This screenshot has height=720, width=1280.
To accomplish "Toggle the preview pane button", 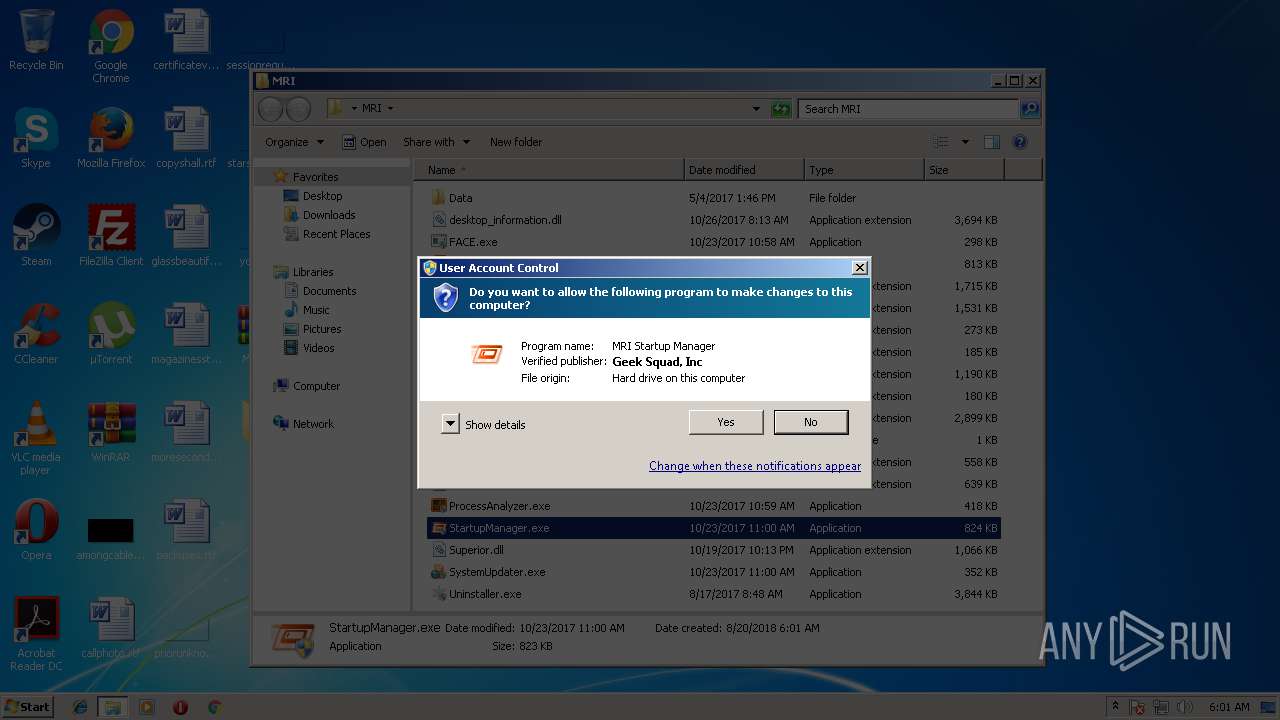I will click(992, 142).
